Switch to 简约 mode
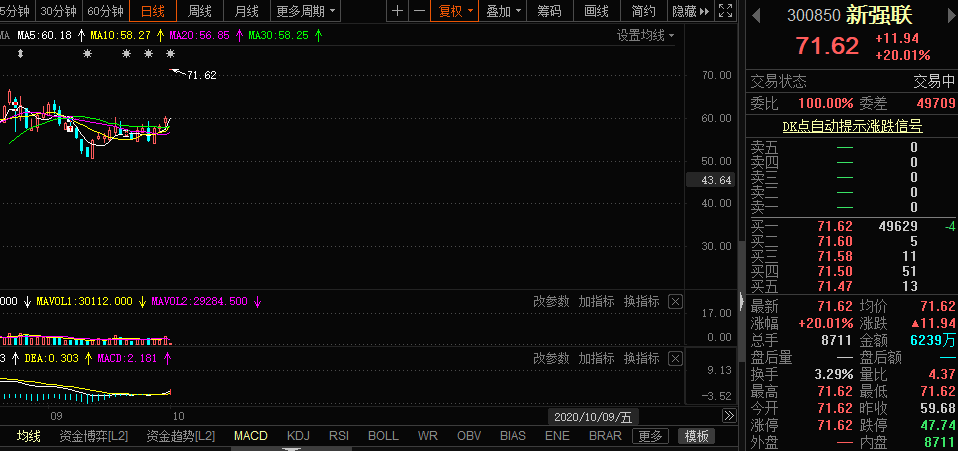This screenshot has height=451, width=958. pos(643,11)
